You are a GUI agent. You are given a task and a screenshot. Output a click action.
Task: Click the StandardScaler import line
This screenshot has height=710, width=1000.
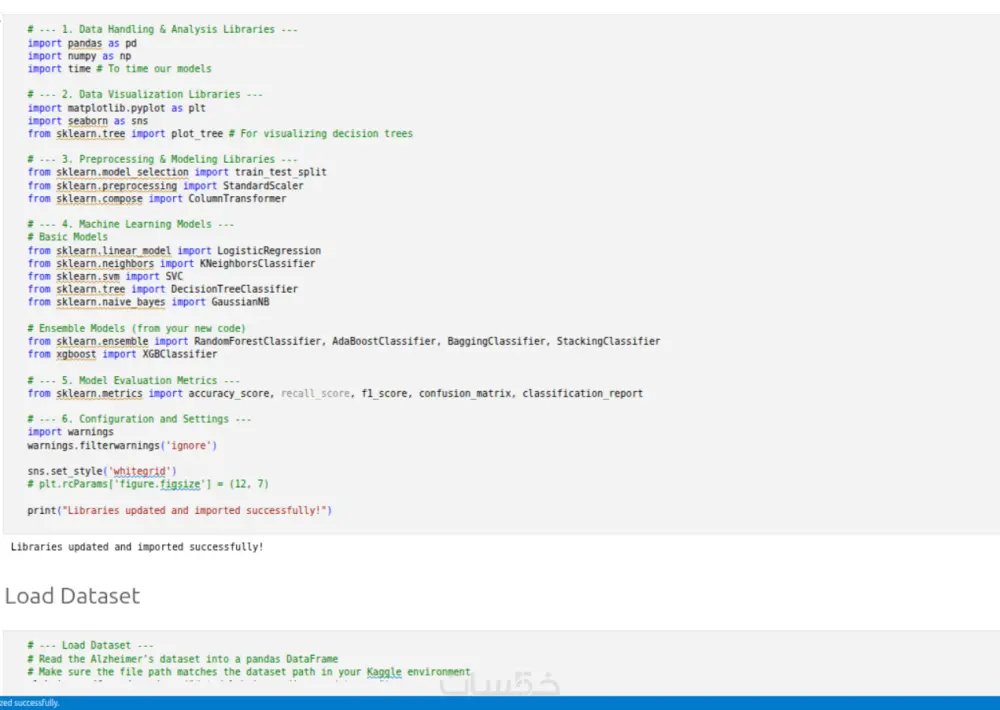tap(165, 185)
